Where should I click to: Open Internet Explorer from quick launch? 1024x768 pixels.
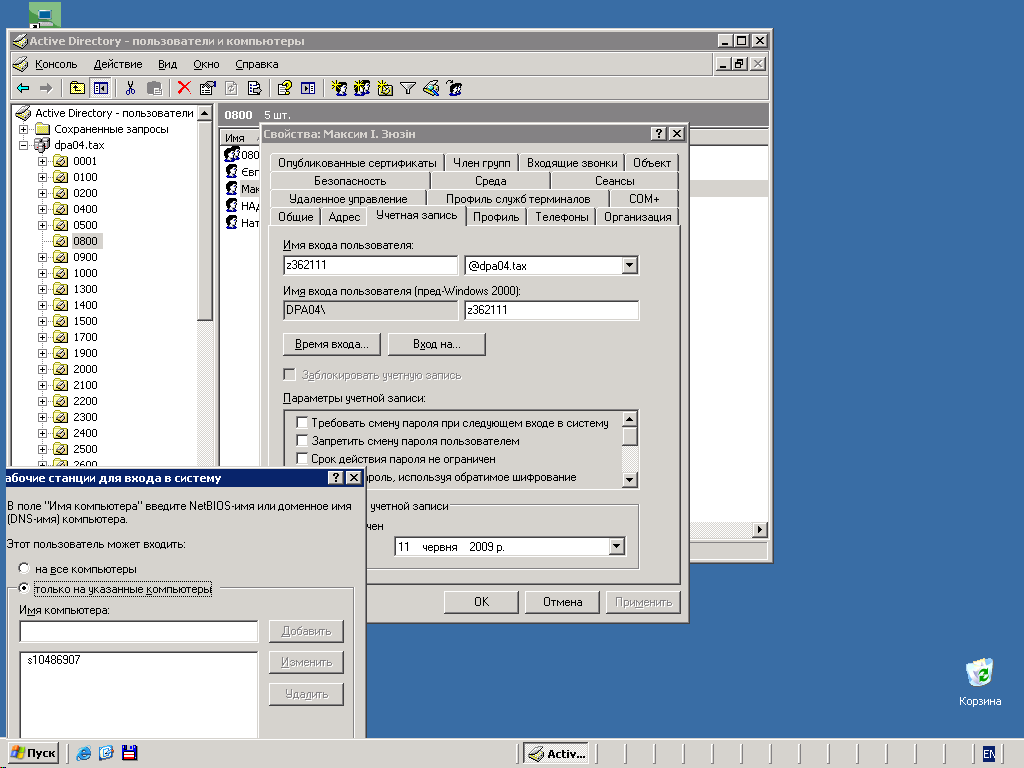tap(83, 753)
